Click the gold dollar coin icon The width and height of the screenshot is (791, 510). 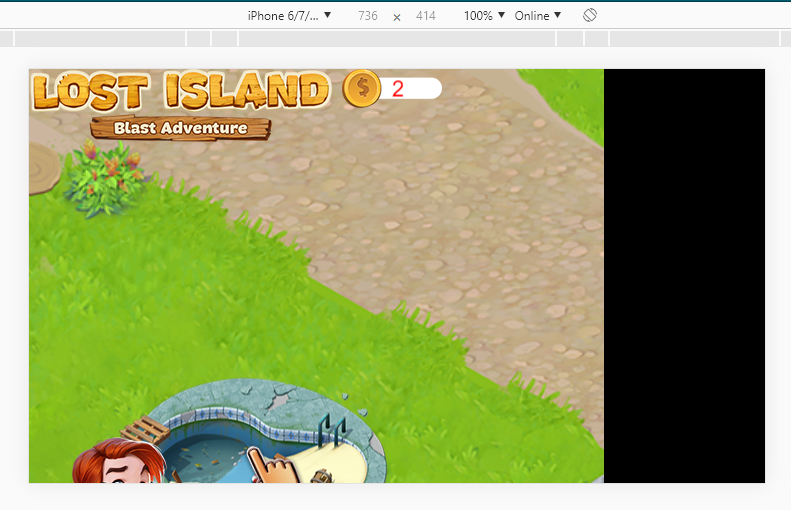point(362,88)
